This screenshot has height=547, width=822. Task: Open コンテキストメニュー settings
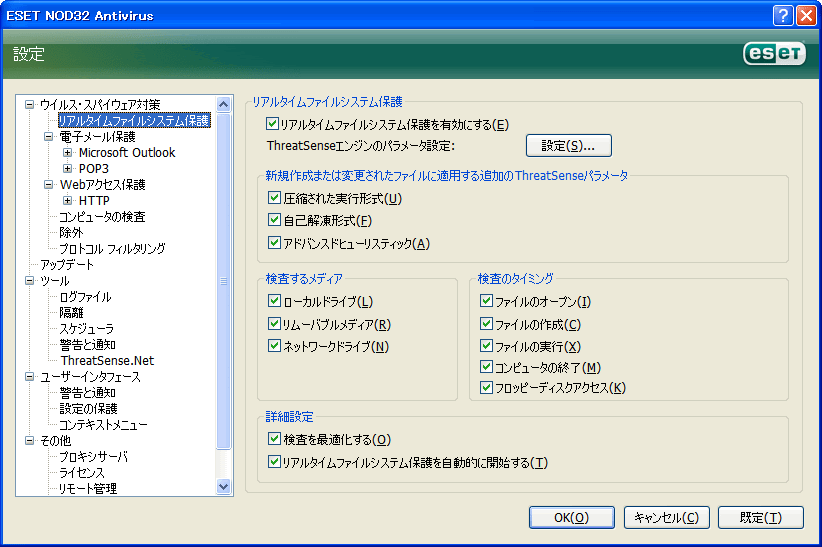pyautogui.click(x=103, y=425)
